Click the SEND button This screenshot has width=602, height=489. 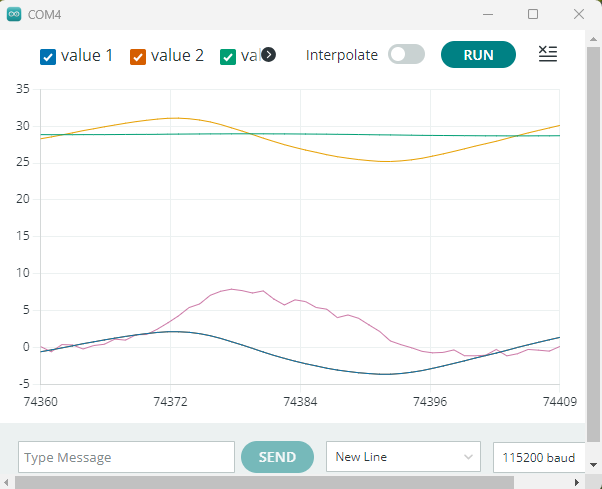point(277,457)
